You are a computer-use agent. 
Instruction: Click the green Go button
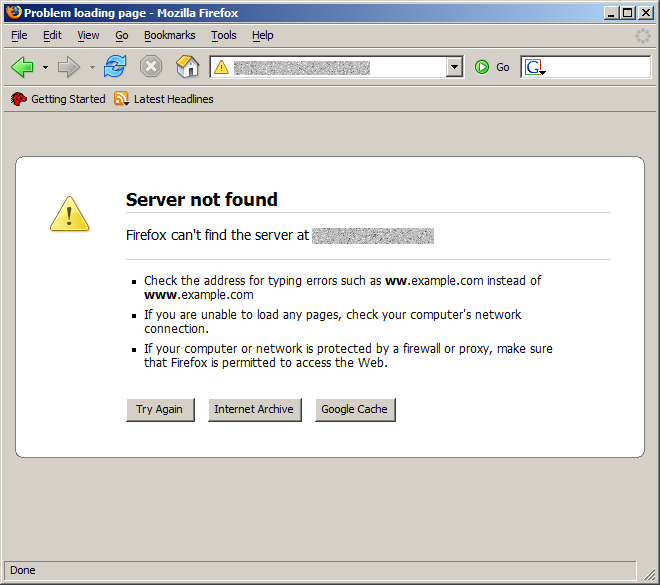[492, 67]
